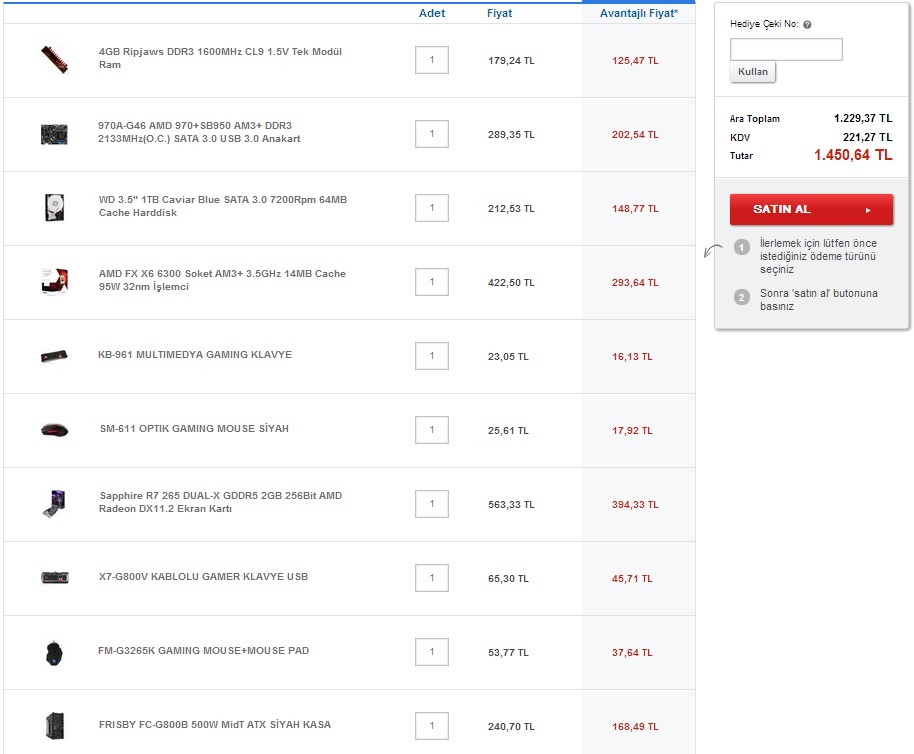The width and height of the screenshot is (914, 754).
Task: Click the FRISBY FC-G800B case image
Action: [x=54, y=725]
